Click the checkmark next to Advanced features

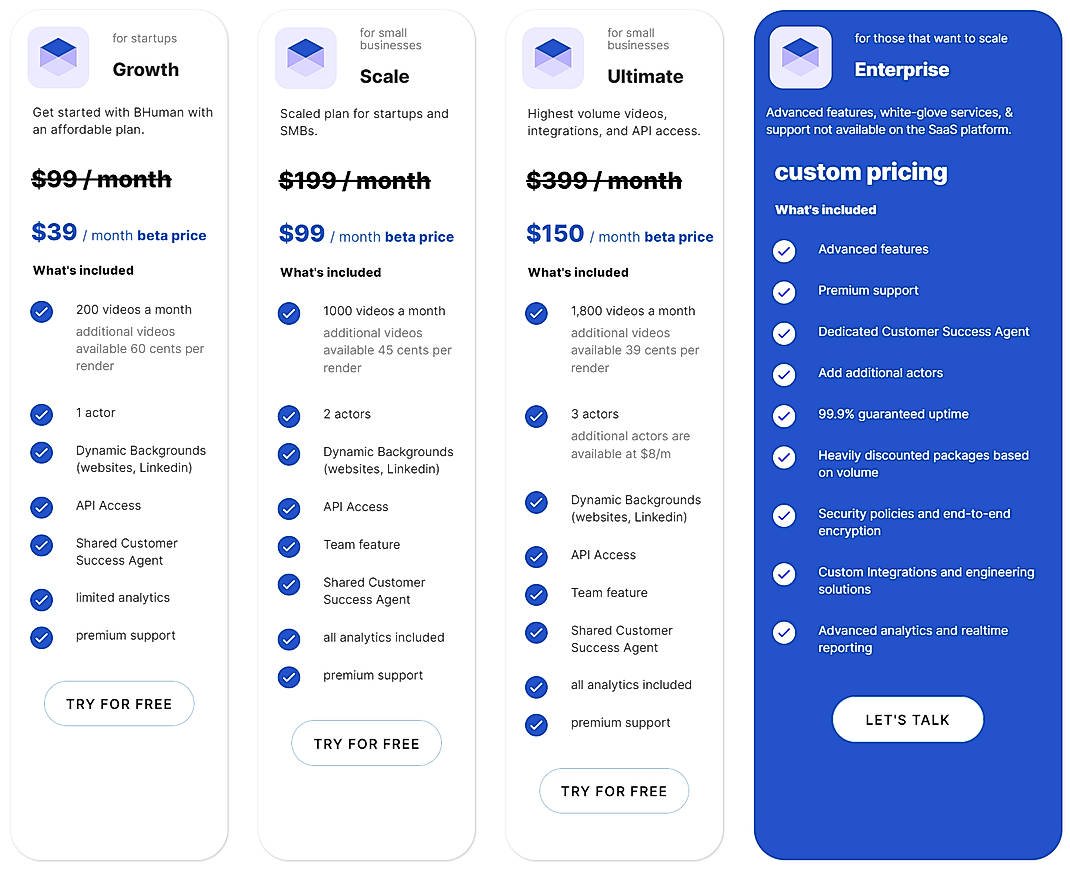pyautogui.click(x=784, y=251)
